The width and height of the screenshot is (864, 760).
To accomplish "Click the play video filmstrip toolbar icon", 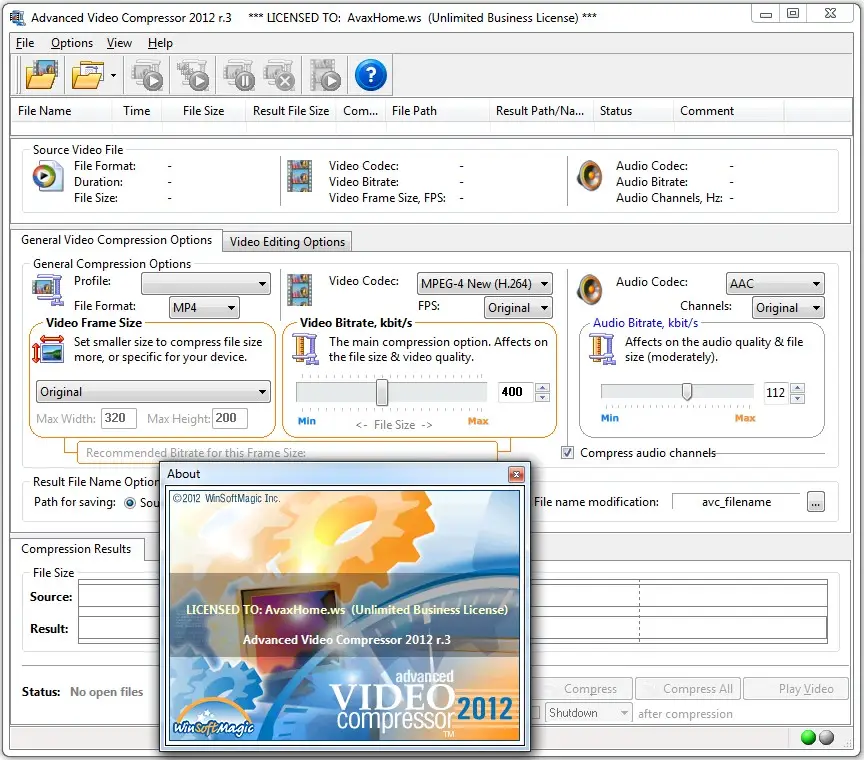I will click(x=326, y=75).
